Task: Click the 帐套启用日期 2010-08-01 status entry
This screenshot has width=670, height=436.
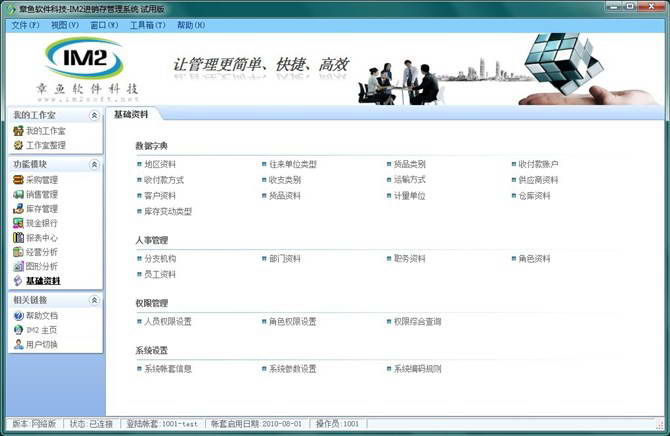Action: click(256, 424)
